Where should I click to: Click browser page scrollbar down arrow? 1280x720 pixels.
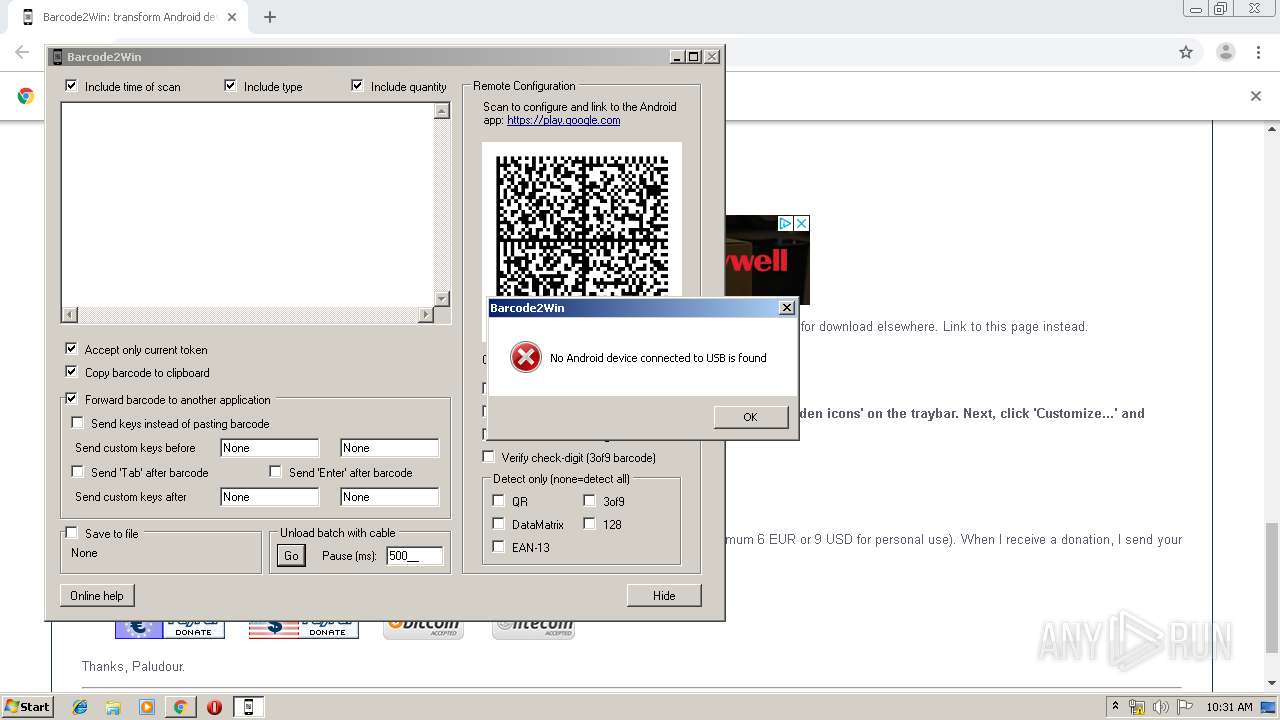point(1272,683)
